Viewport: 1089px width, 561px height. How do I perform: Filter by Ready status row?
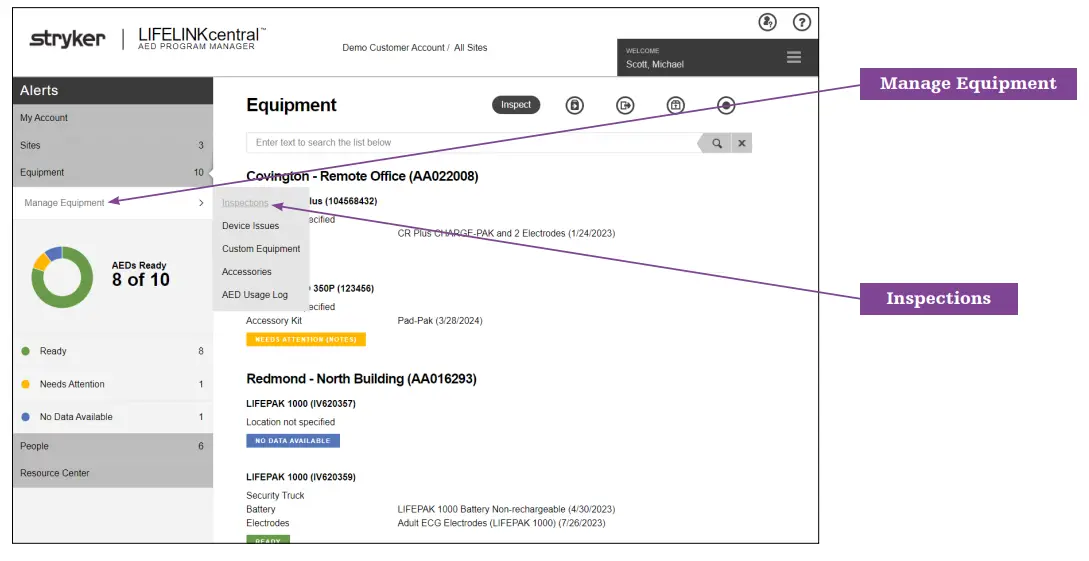click(x=113, y=351)
